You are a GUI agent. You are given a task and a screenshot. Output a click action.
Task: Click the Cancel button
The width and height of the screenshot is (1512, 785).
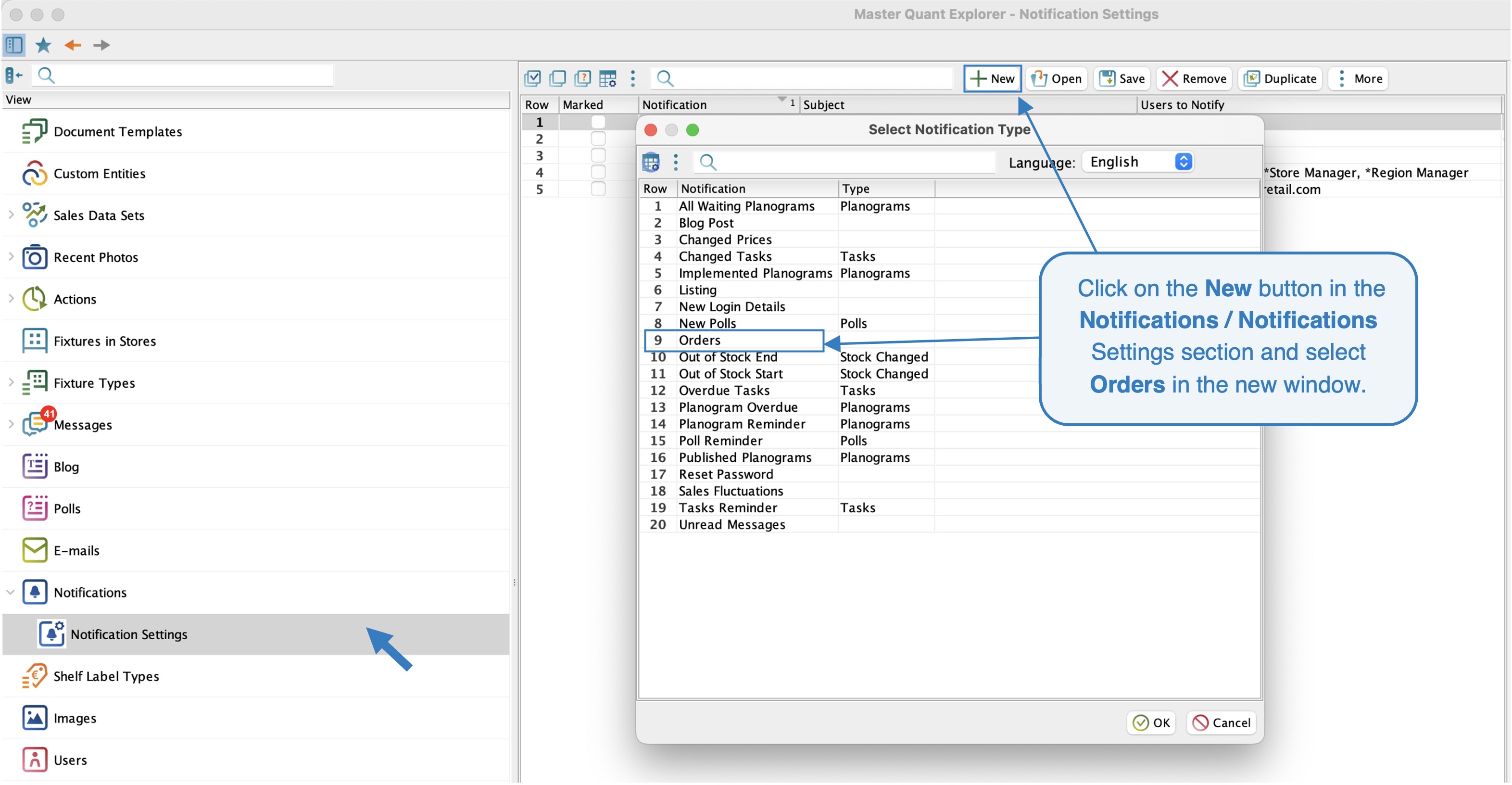pos(1222,723)
